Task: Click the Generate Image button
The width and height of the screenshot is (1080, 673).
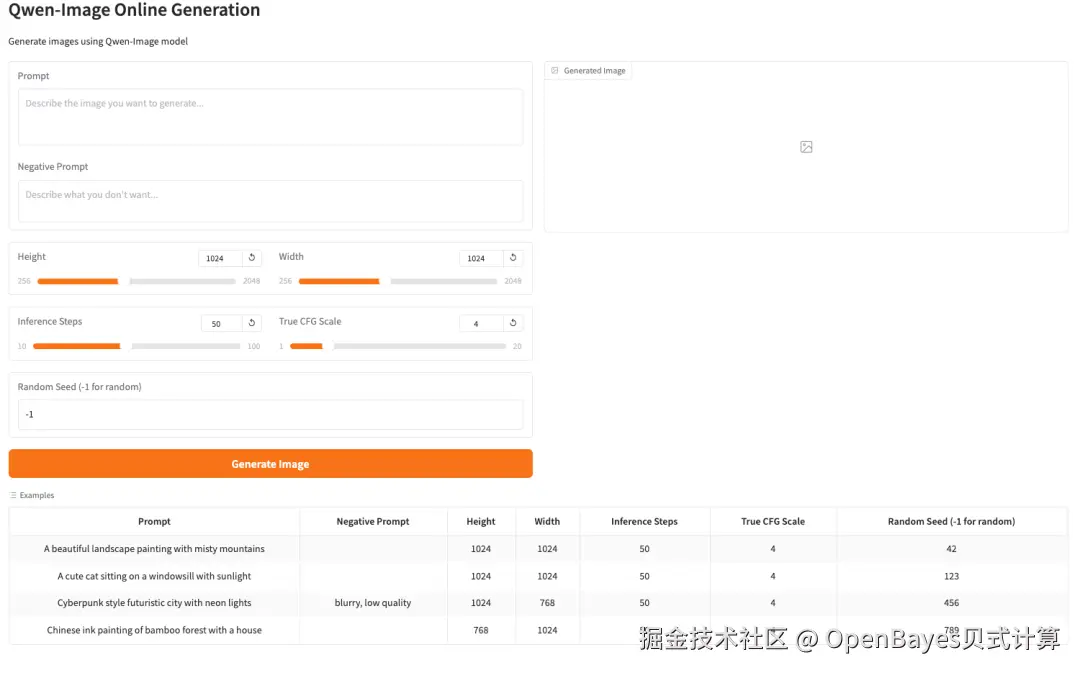Action: [271, 464]
